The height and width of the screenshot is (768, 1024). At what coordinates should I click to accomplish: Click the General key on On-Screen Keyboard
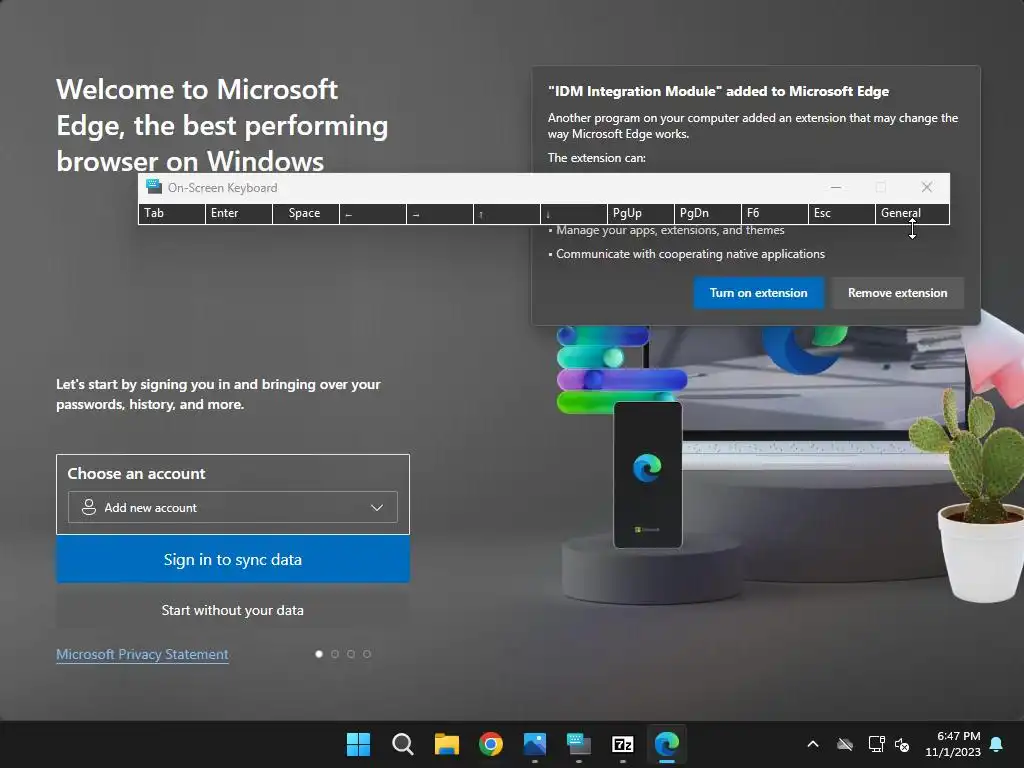coord(912,214)
